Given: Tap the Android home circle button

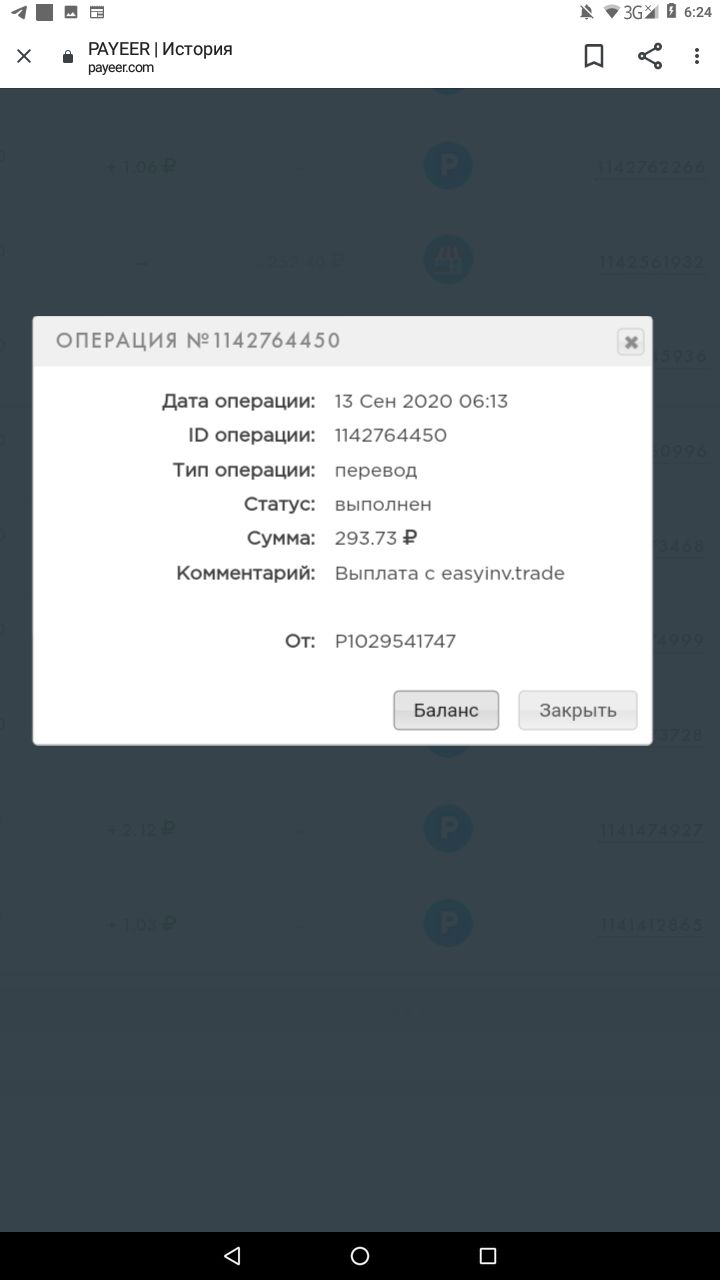Looking at the screenshot, I should coord(360,1255).
